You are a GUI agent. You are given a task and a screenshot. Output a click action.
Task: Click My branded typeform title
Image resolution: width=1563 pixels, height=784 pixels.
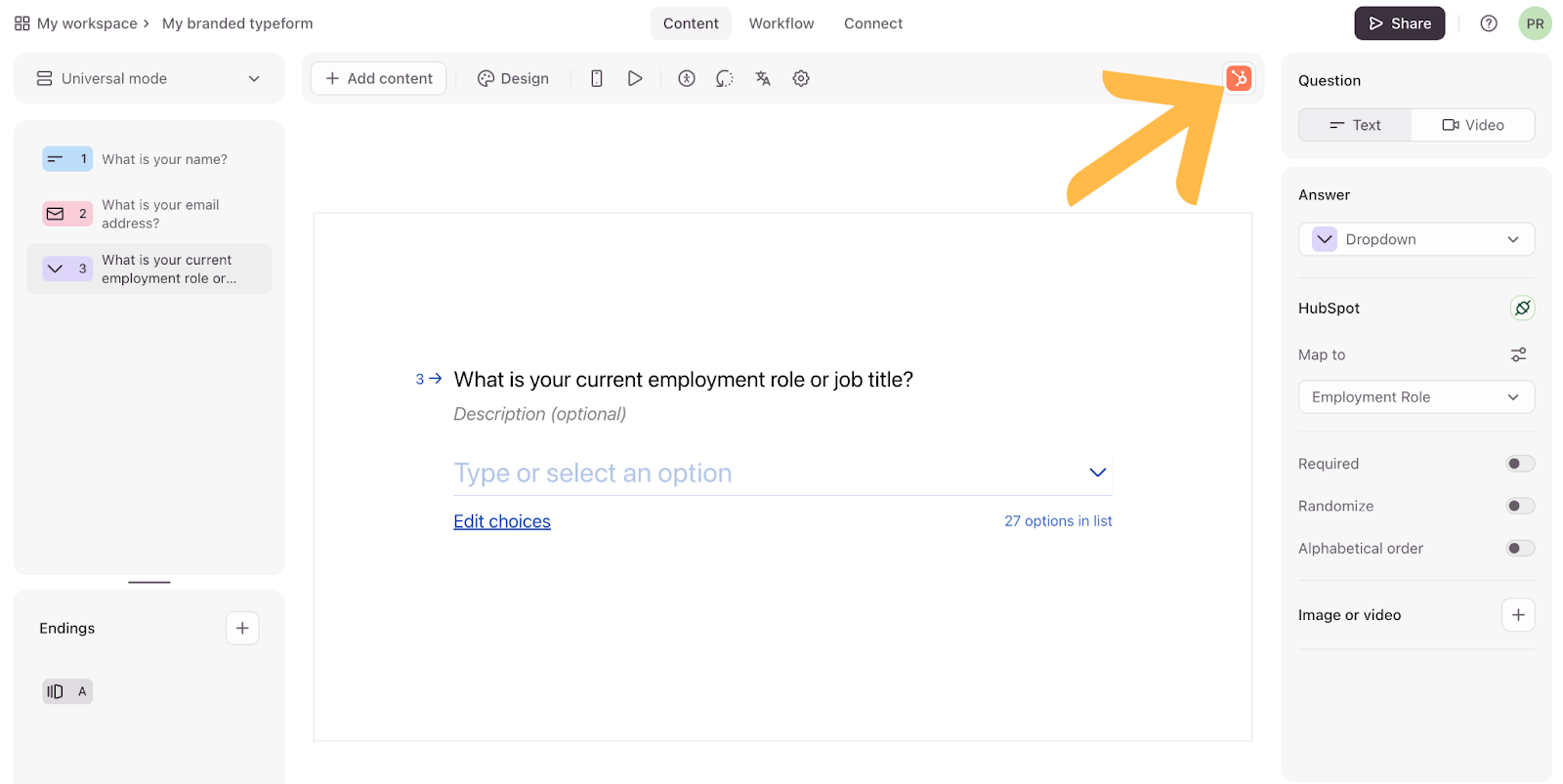click(237, 23)
